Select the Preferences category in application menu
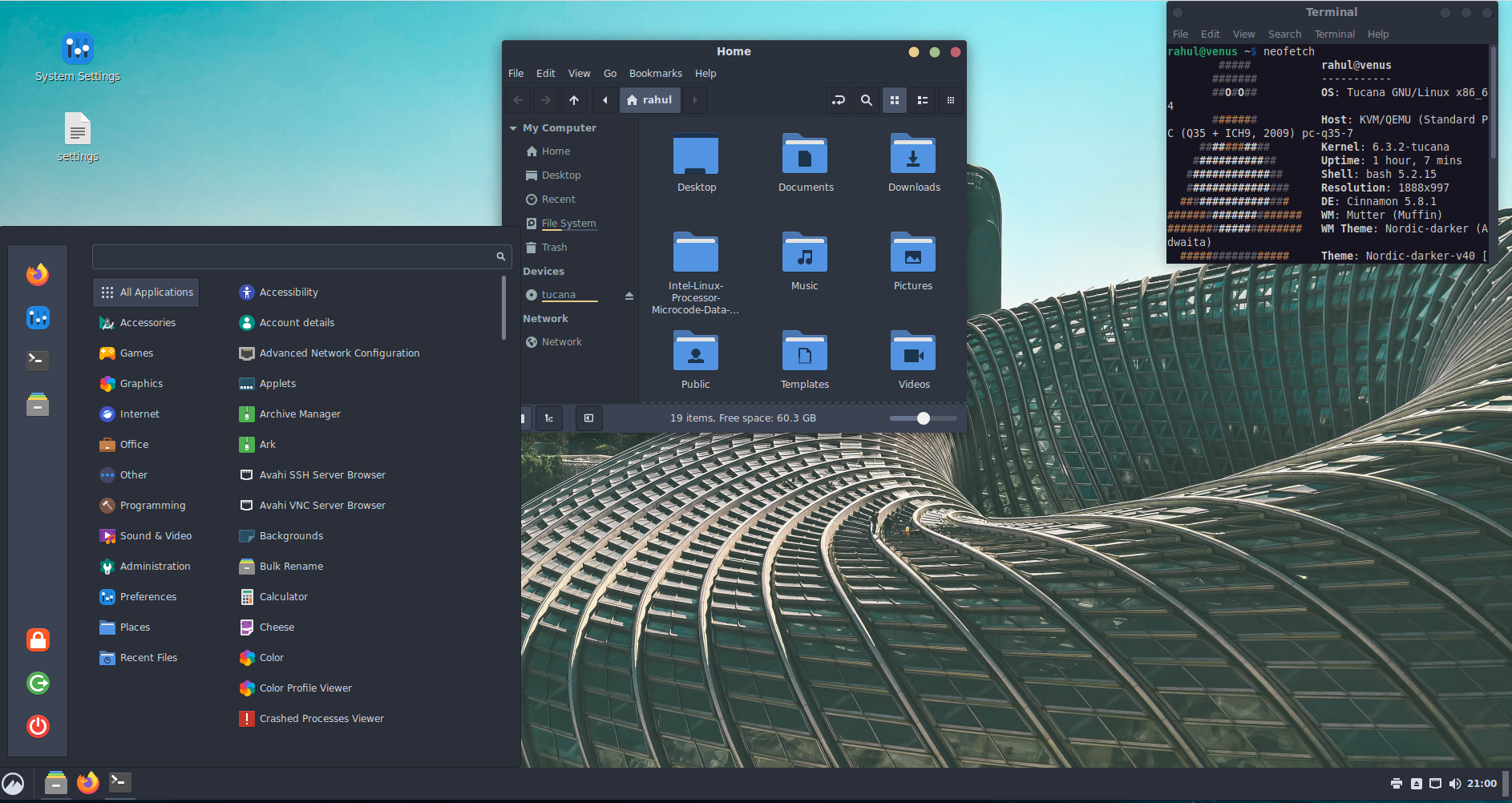Image resolution: width=1512 pixels, height=803 pixels. click(x=148, y=597)
